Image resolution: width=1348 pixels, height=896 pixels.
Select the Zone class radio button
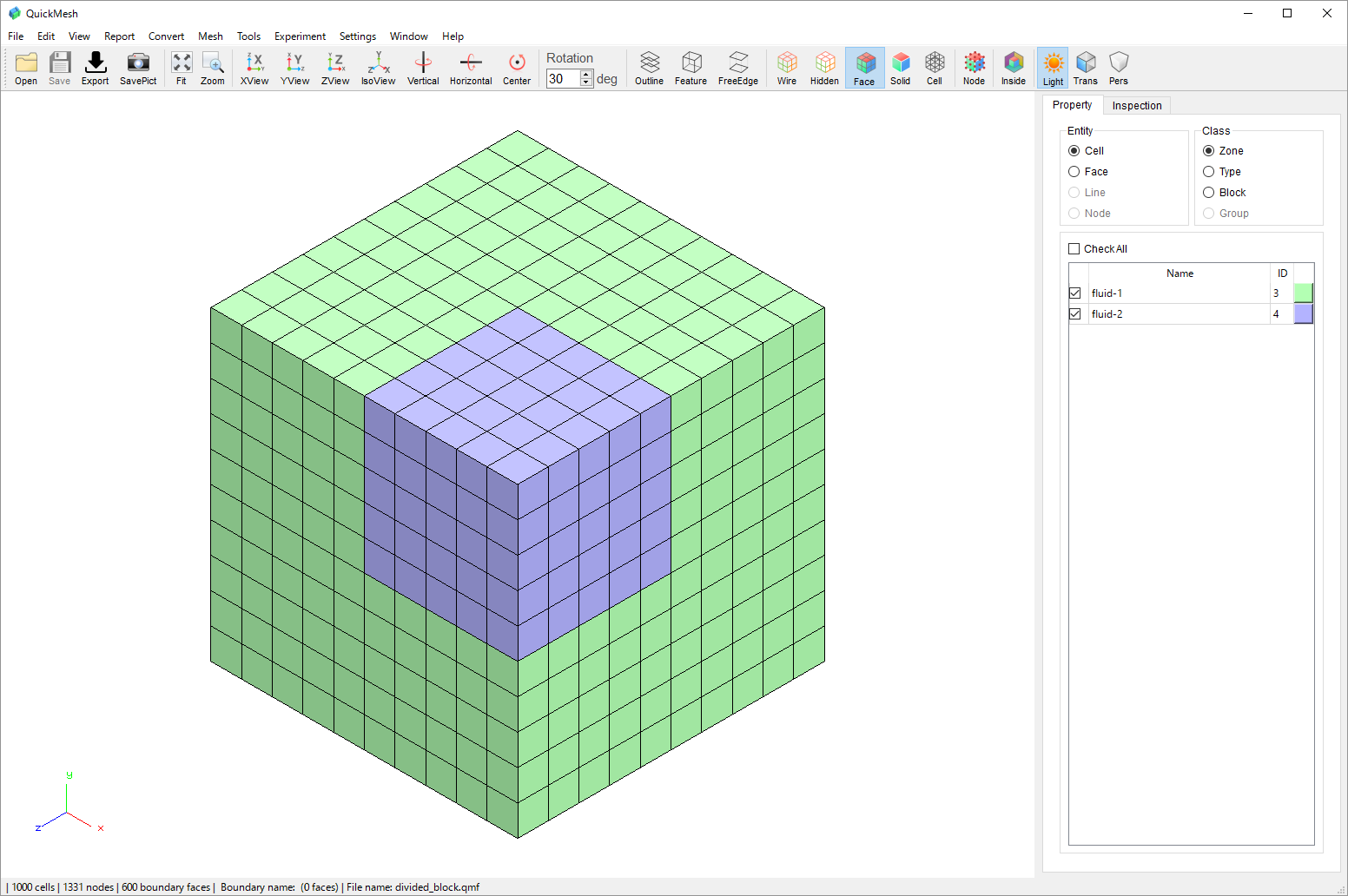tap(1209, 151)
